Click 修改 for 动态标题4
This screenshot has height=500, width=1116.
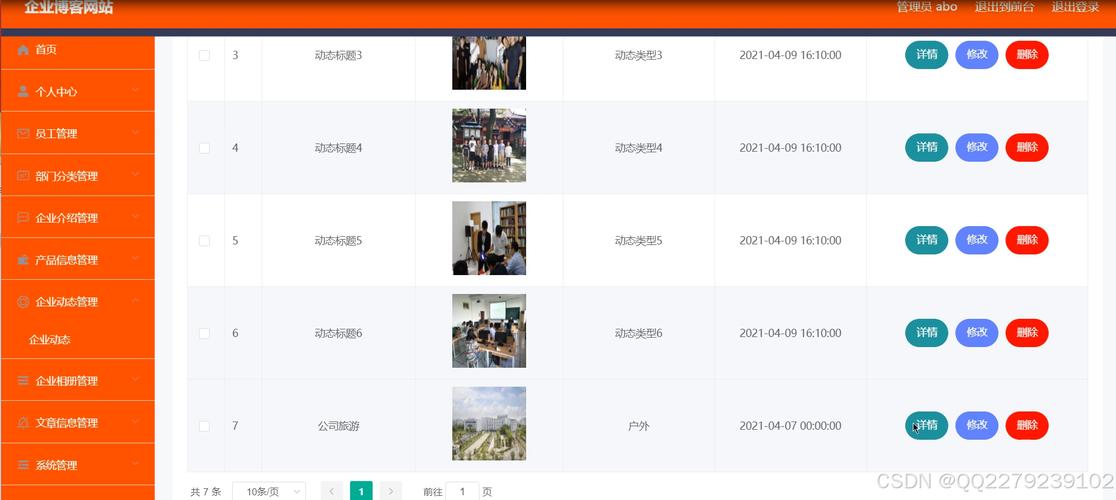[x=976, y=147]
